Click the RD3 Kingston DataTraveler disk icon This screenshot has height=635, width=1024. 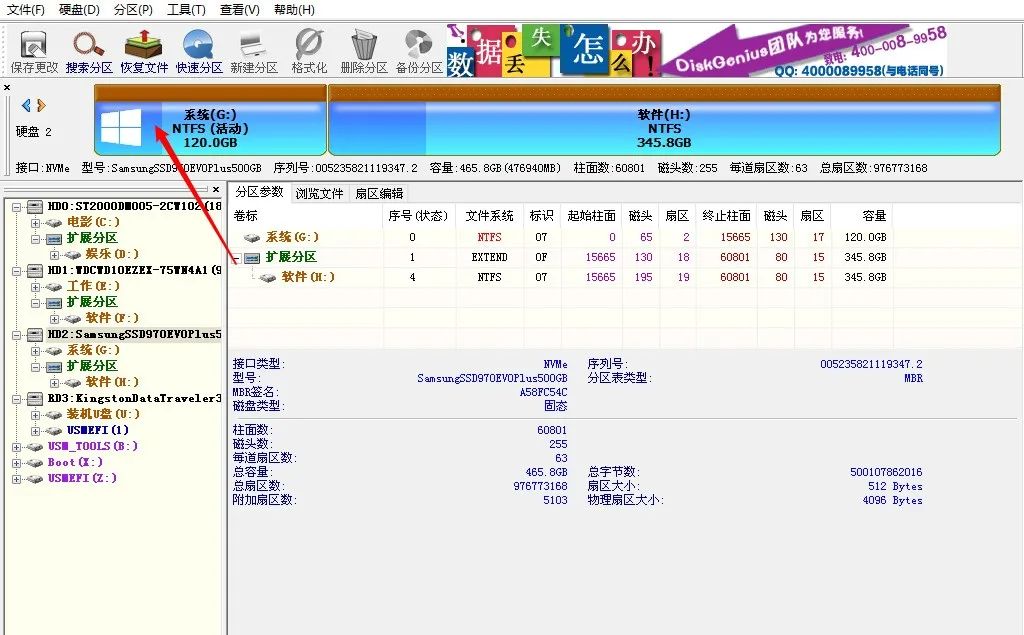pyautogui.click(x=35, y=399)
